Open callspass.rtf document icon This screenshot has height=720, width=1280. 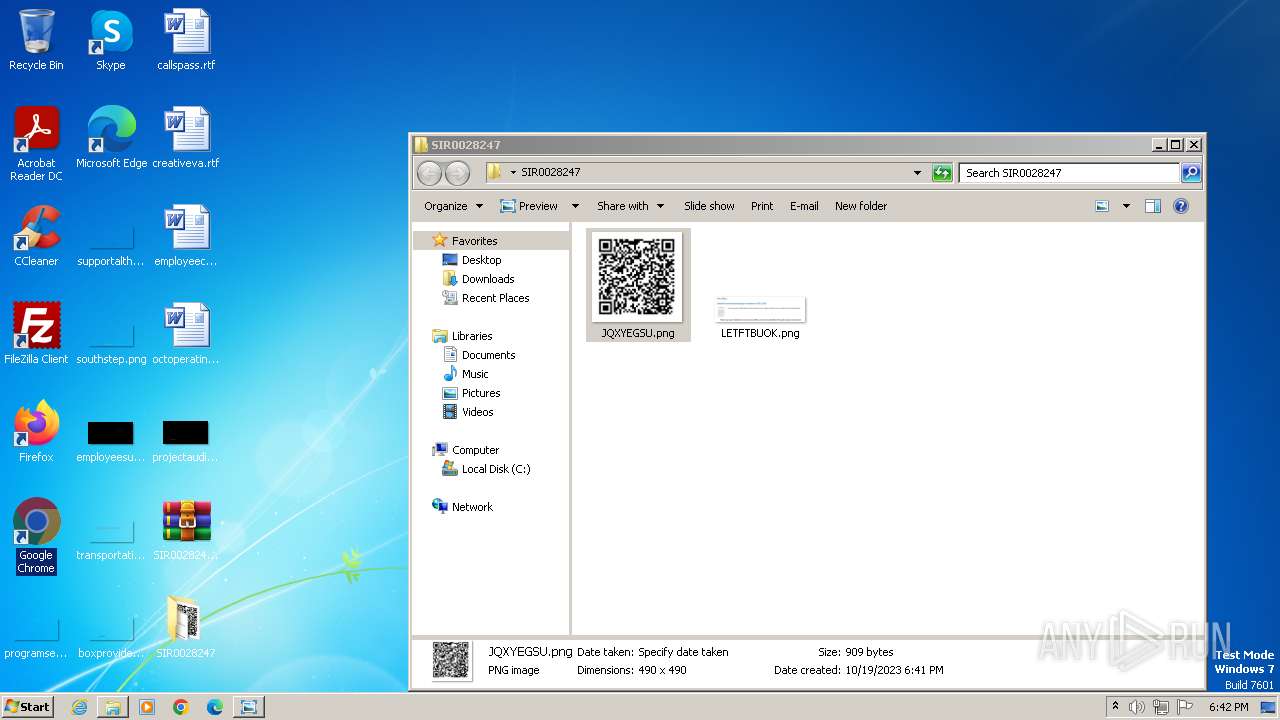click(186, 40)
